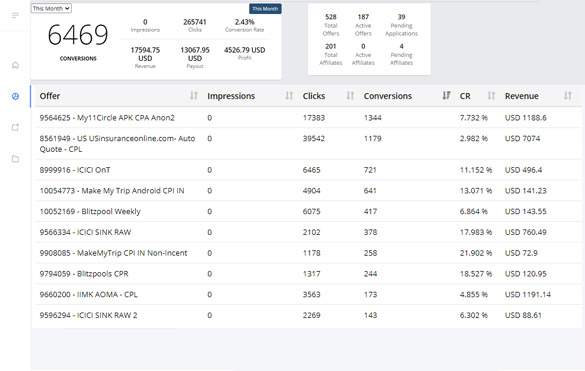Click the 2.43% Conversion Rate stat
The image size is (585, 371).
click(x=244, y=25)
